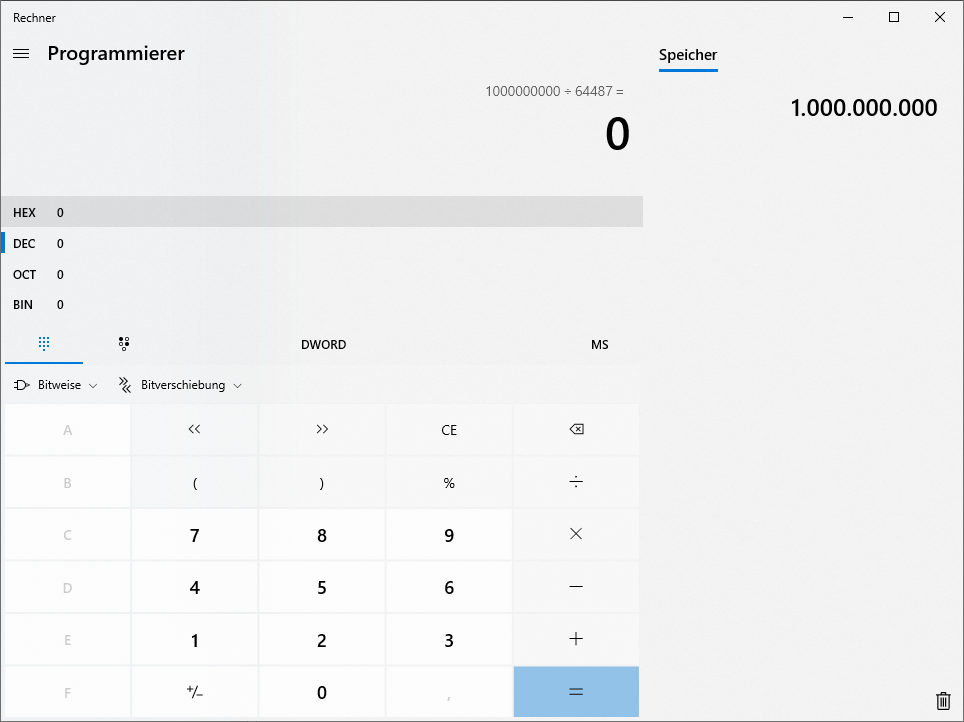Select the OCT number base
964x722 pixels.
coord(322,274)
